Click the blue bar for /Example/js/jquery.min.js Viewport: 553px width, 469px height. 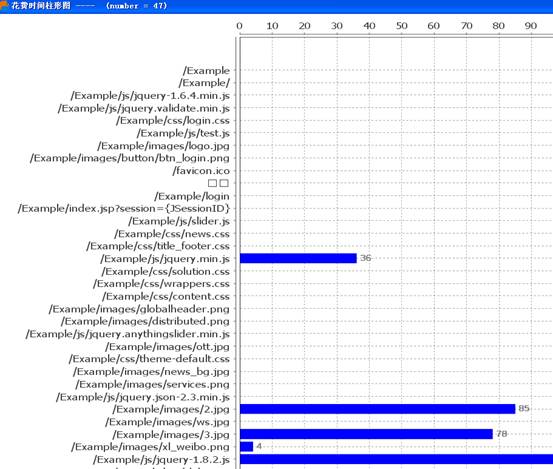pyautogui.click(x=298, y=258)
